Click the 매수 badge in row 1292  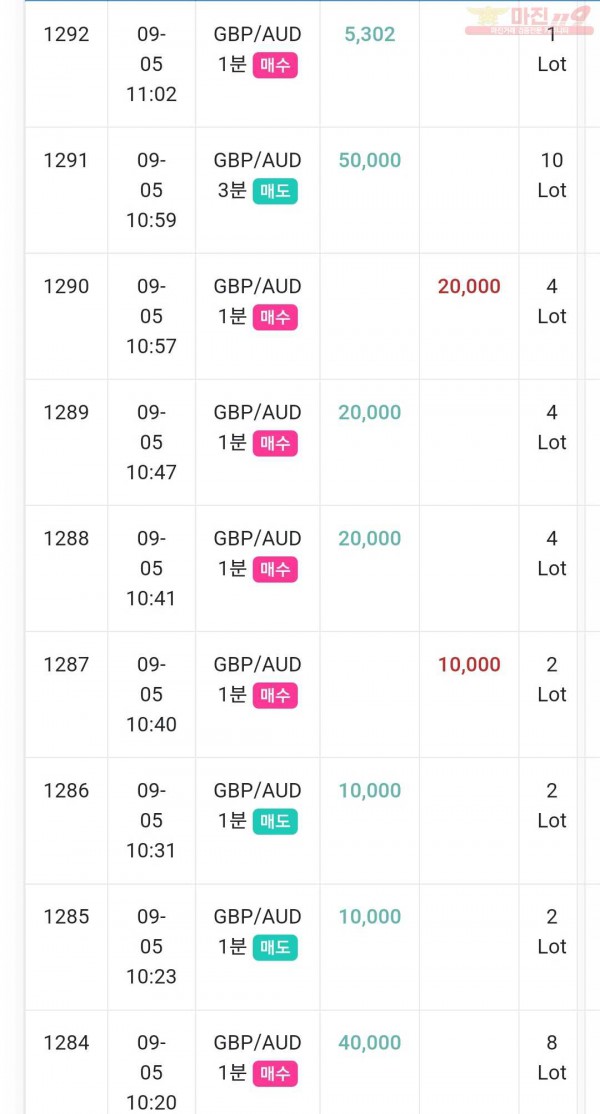tap(275, 65)
